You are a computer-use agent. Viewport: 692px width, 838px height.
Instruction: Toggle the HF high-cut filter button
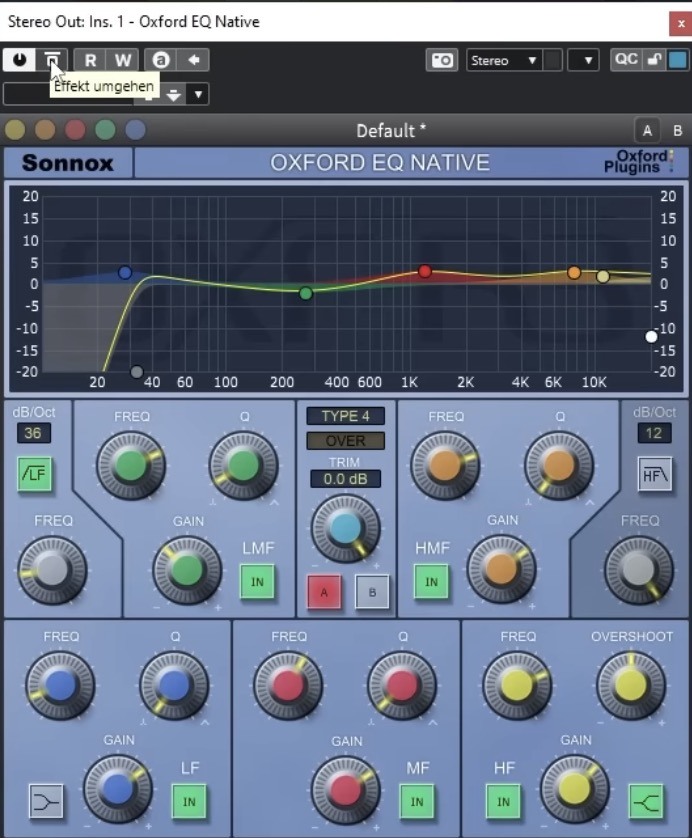pos(655,474)
